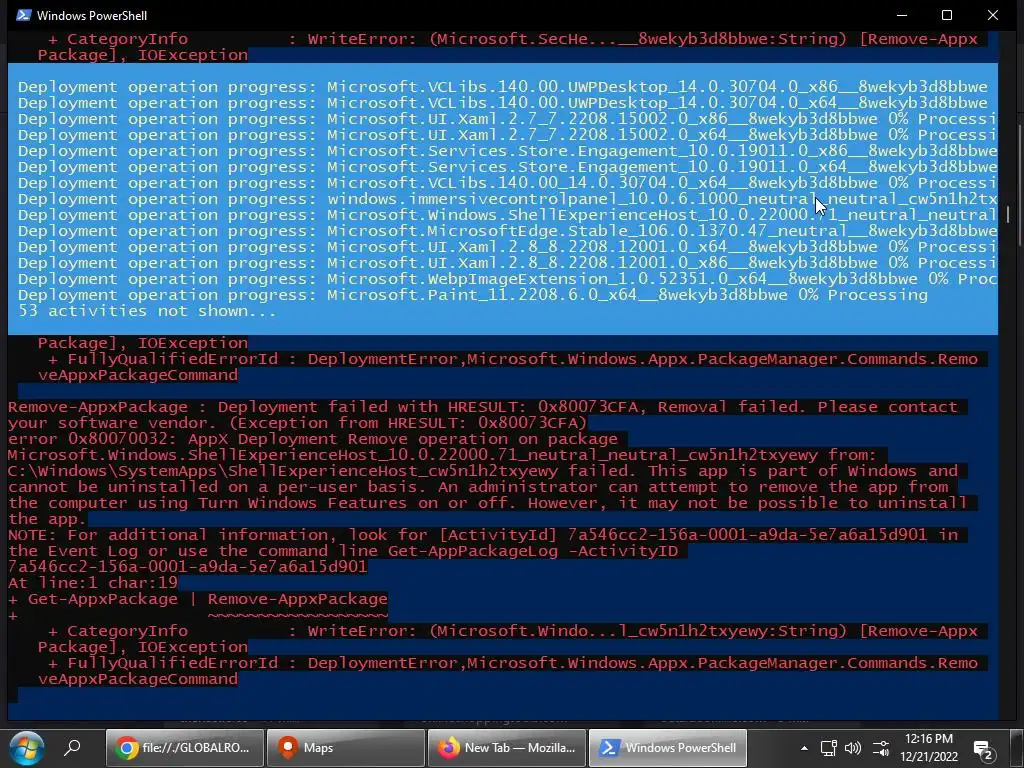Click the 'Windows PowerShell' title text
Viewport: 1024px width, 768px height.
click(92, 16)
